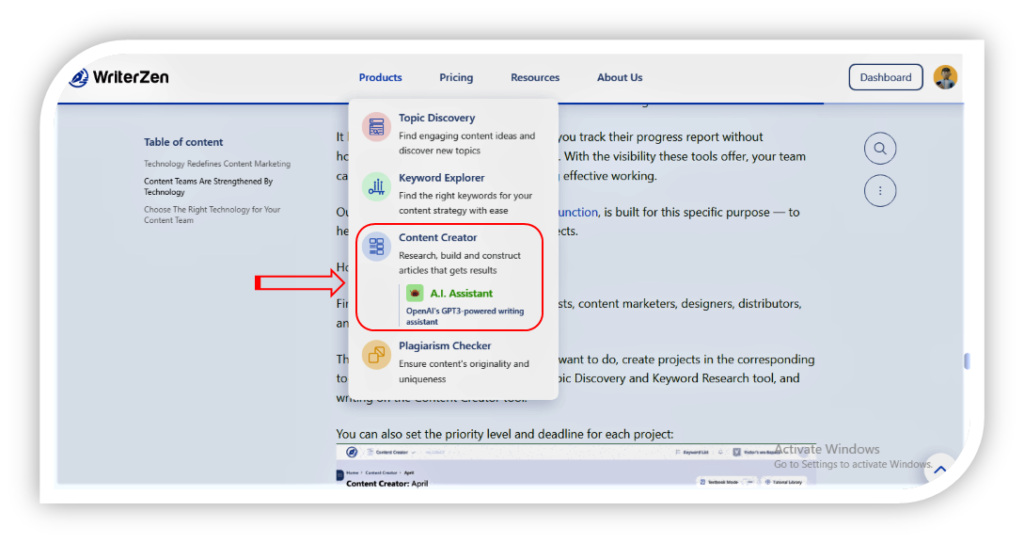Image resolution: width=1024 pixels, height=543 pixels.
Task: Select Topic Discovery from the Products dropdown
Action: [x=437, y=118]
